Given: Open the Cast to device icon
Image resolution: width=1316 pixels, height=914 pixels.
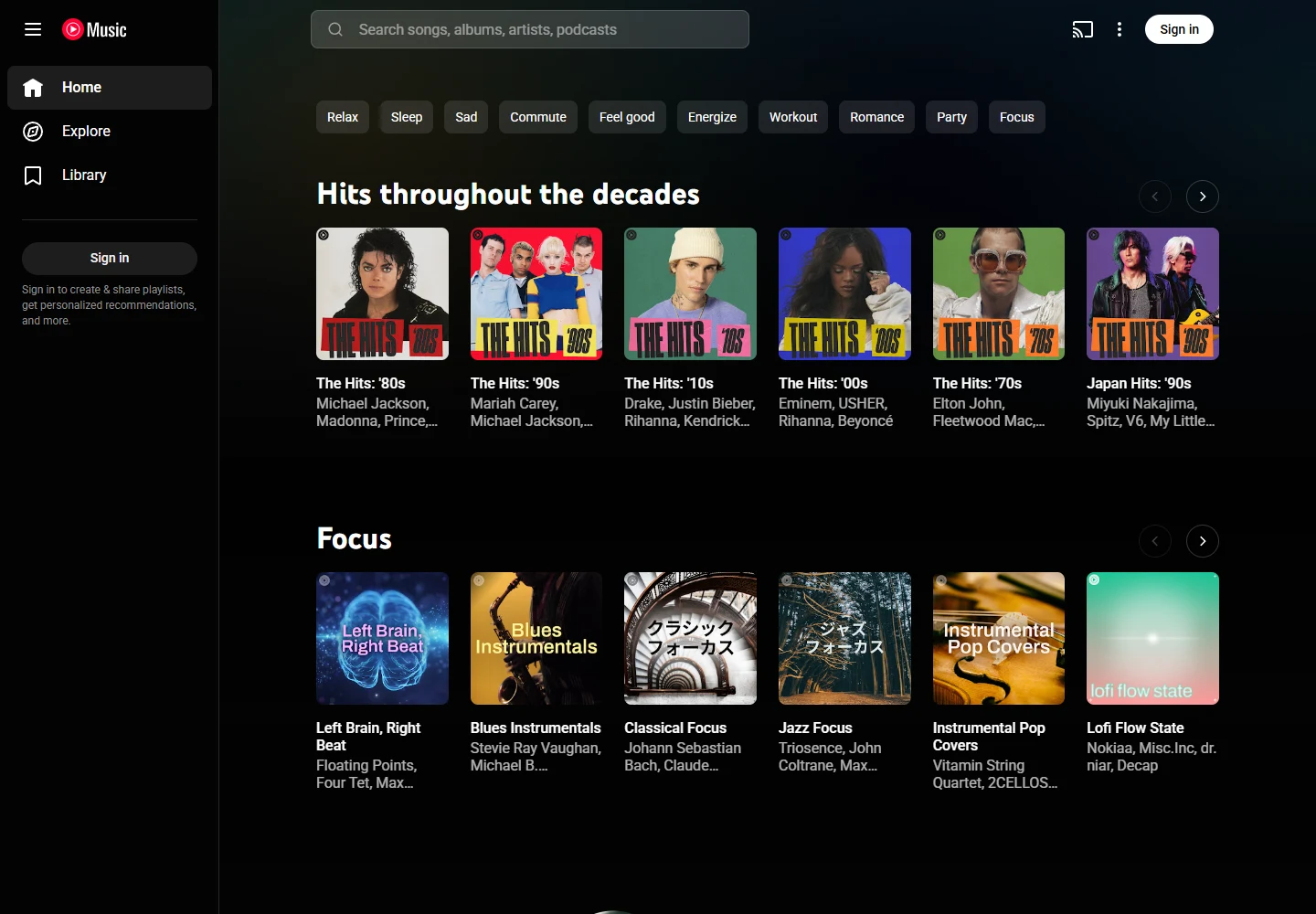Looking at the screenshot, I should pos(1083,29).
